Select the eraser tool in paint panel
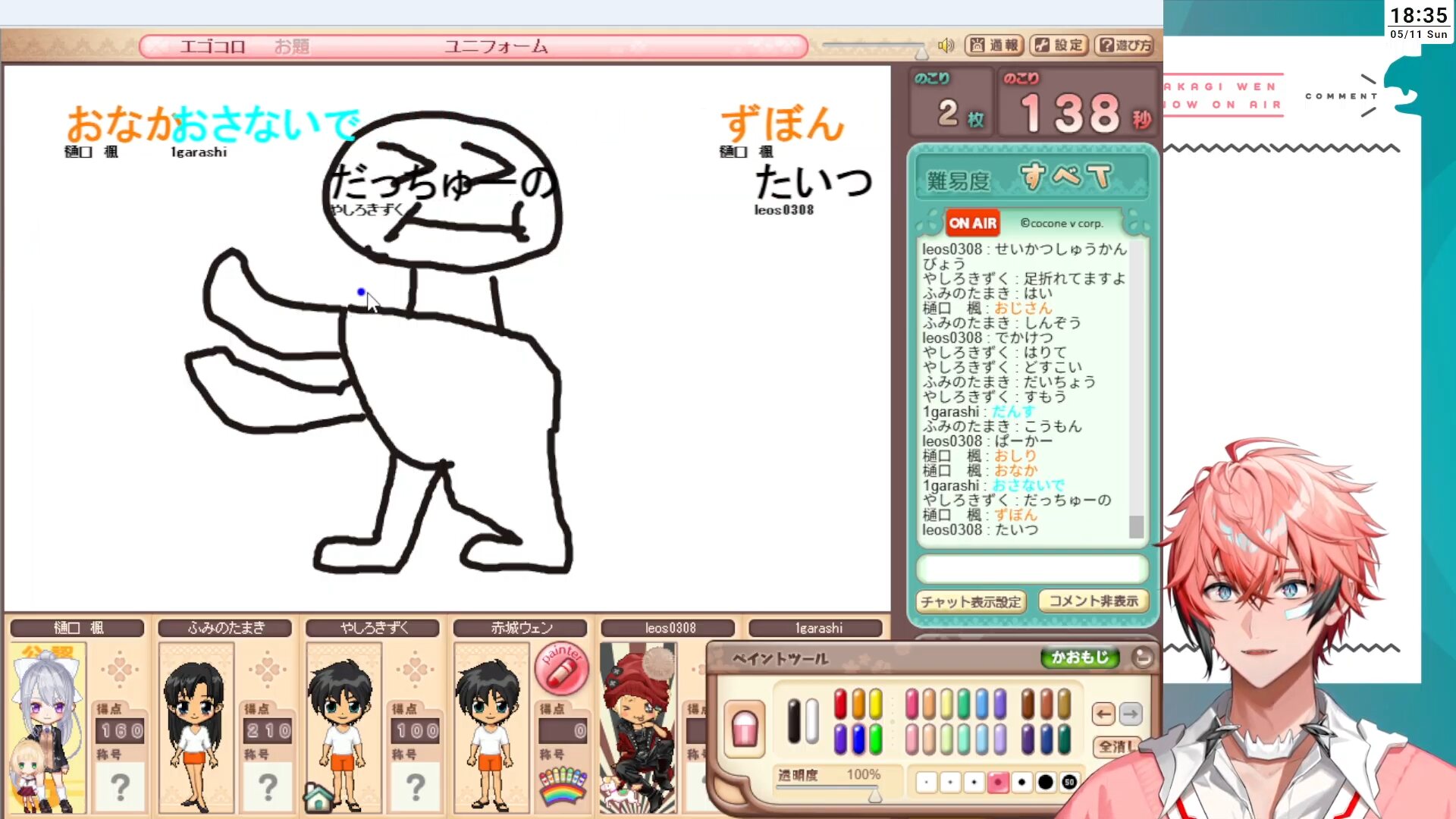 [744, 729]
